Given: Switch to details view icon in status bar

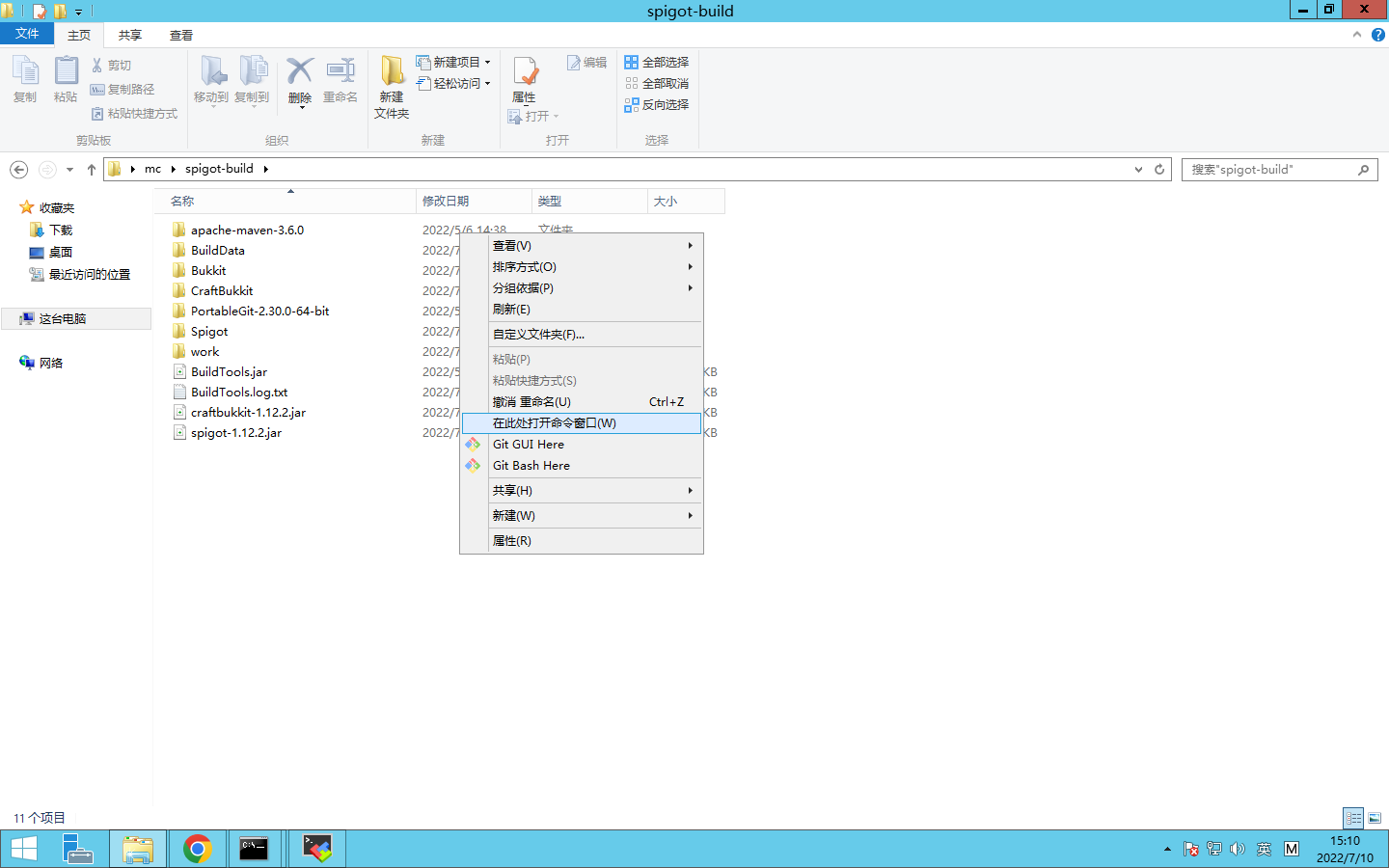Looking at the screenshot, I should click(1353, 818).
